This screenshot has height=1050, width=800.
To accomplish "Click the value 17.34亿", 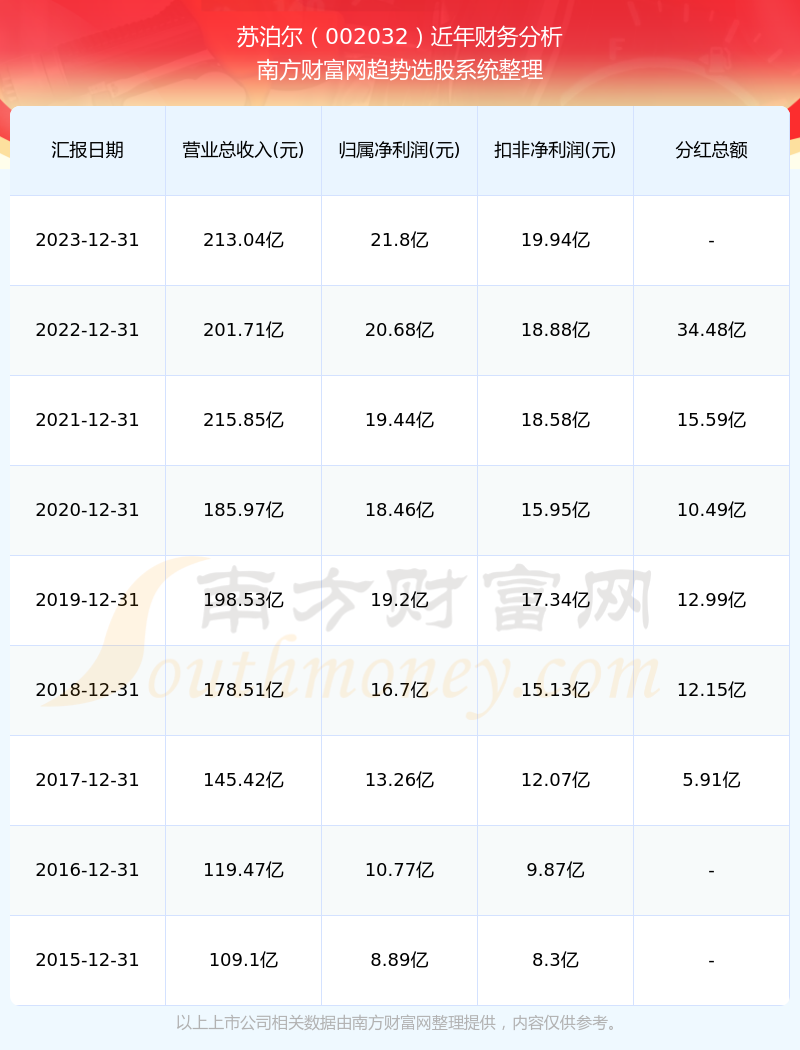I will [x=556, y=600].
